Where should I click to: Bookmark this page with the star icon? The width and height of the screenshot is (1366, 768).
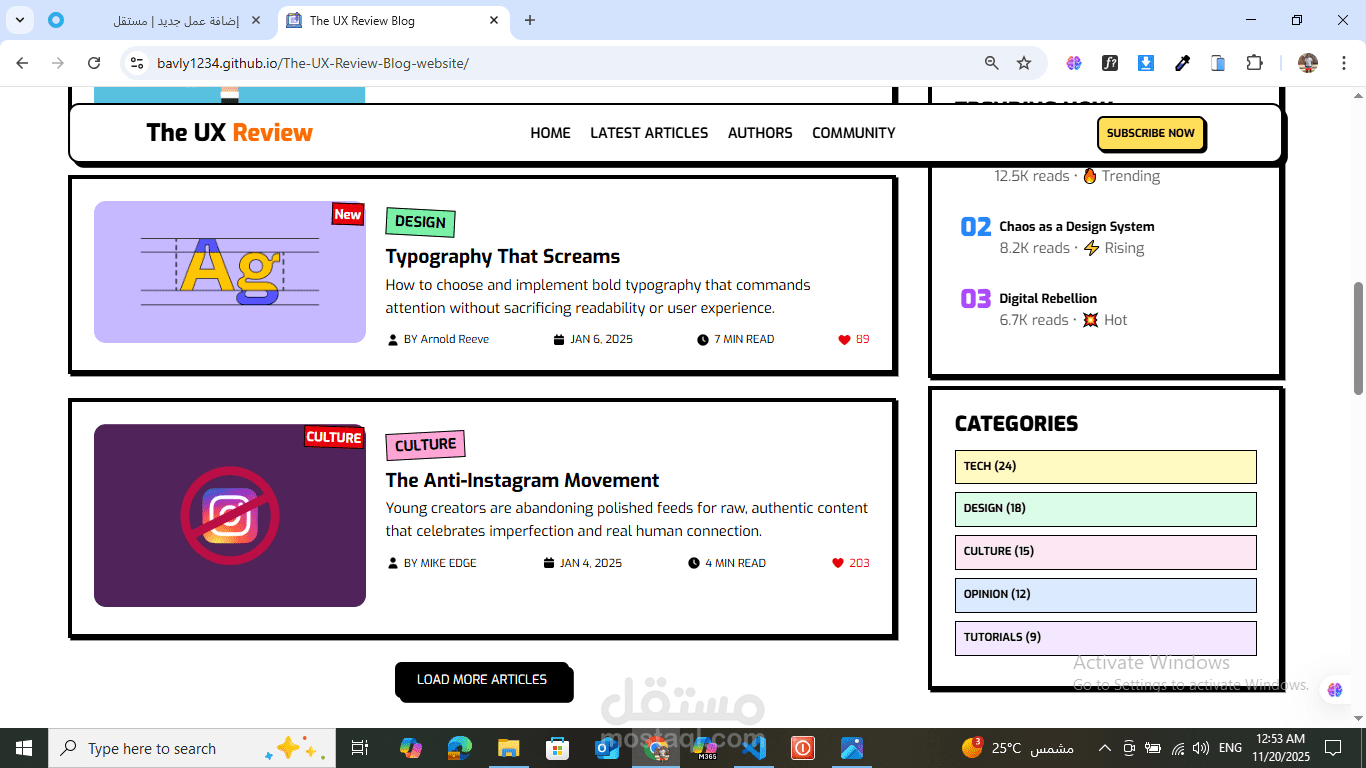coord(1024,63)
